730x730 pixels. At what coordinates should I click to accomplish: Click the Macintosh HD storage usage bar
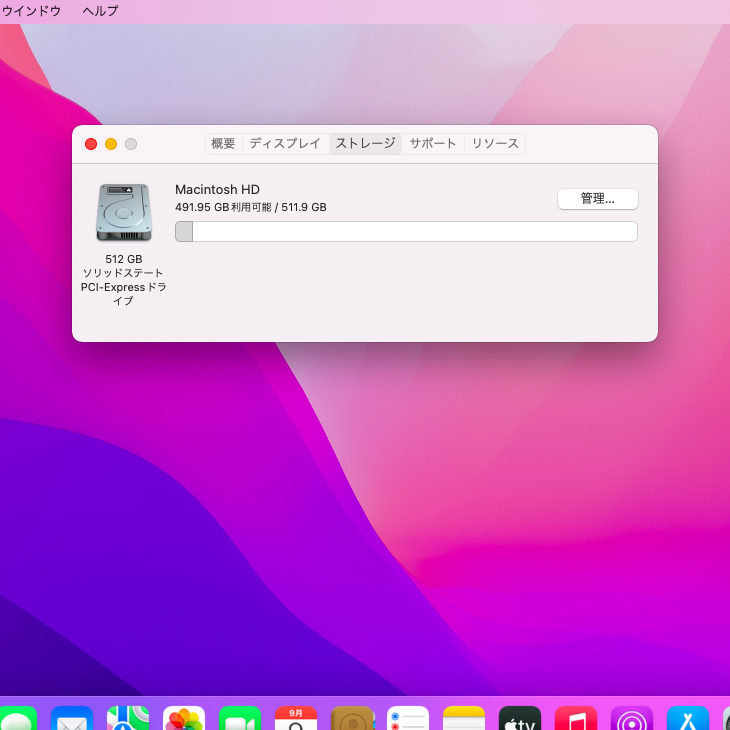pos(406,231)
